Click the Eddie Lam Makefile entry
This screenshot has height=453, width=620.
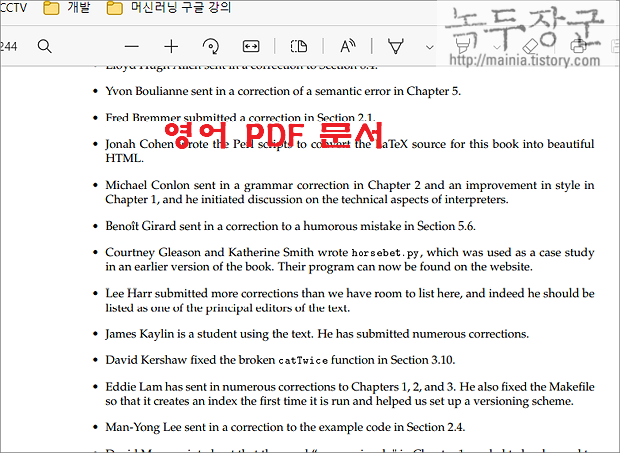[350, 394]
